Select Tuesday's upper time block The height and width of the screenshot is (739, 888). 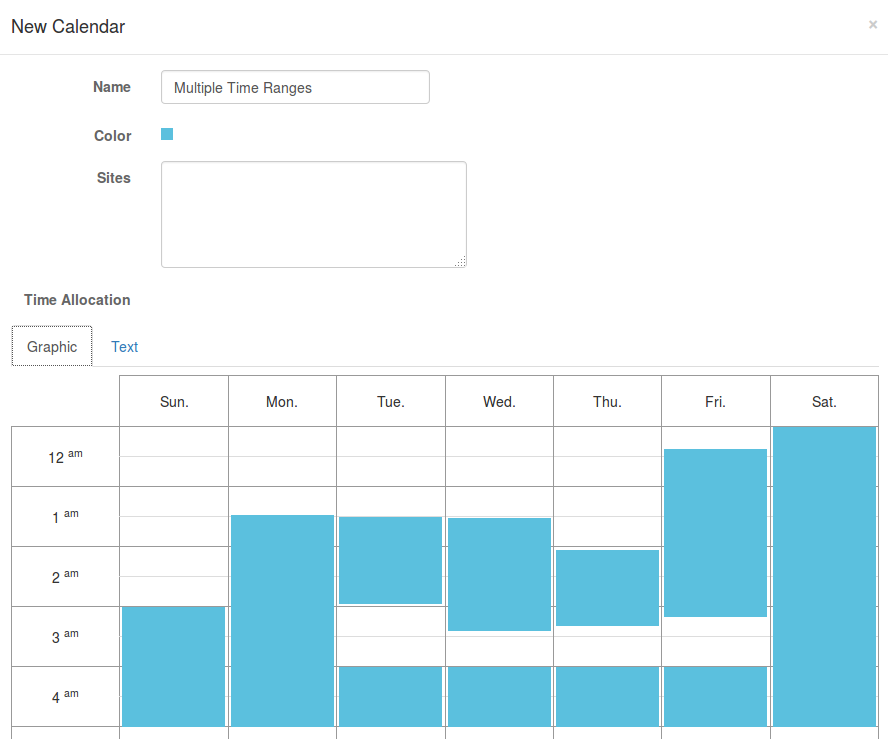pyautogui.click(x=391, y=560)
